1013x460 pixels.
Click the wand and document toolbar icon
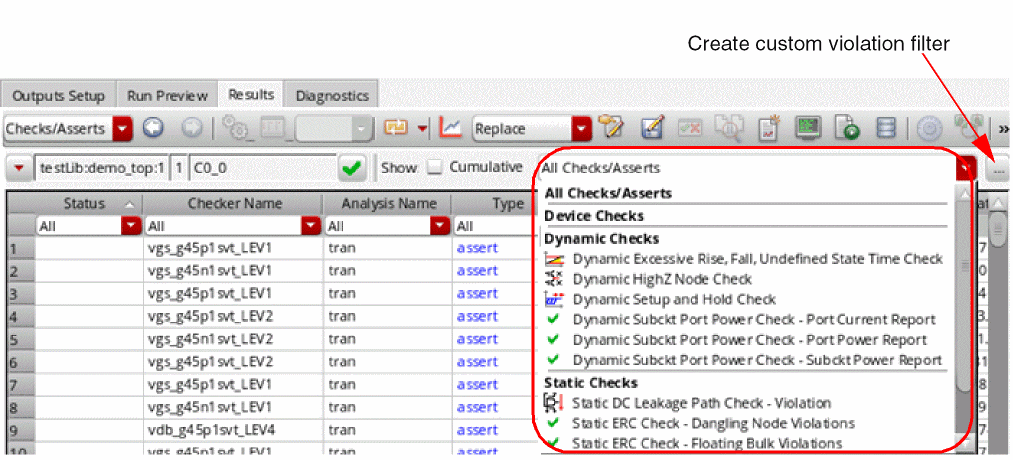tap(610, 128)
